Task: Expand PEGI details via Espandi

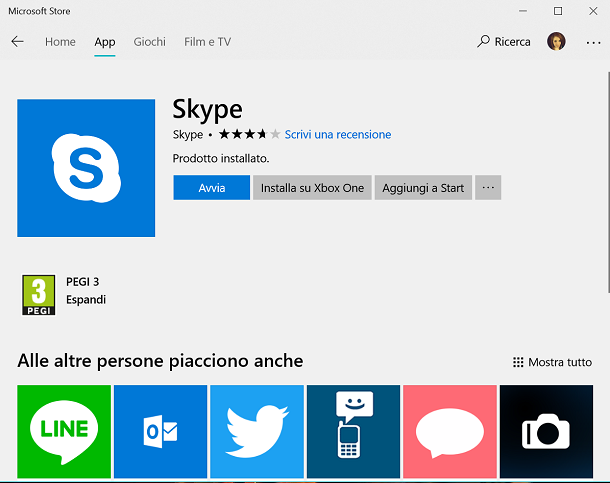Action: point(86,300)
